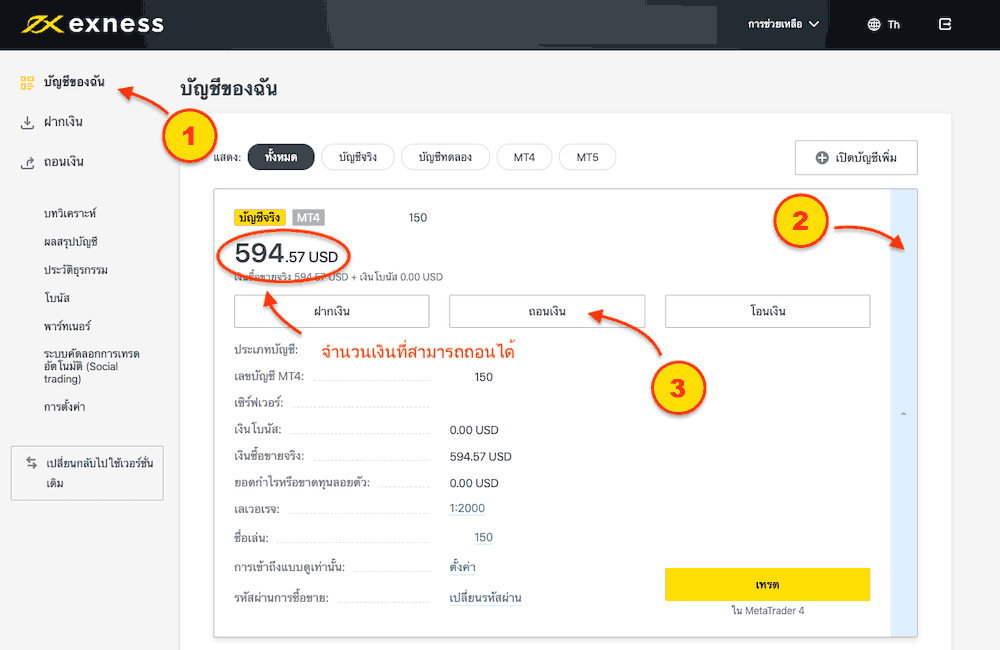The image size is (1000, 650).
Task: Open บัญชีของฉัน in sidebar
Action: click(x=74, y=82)
